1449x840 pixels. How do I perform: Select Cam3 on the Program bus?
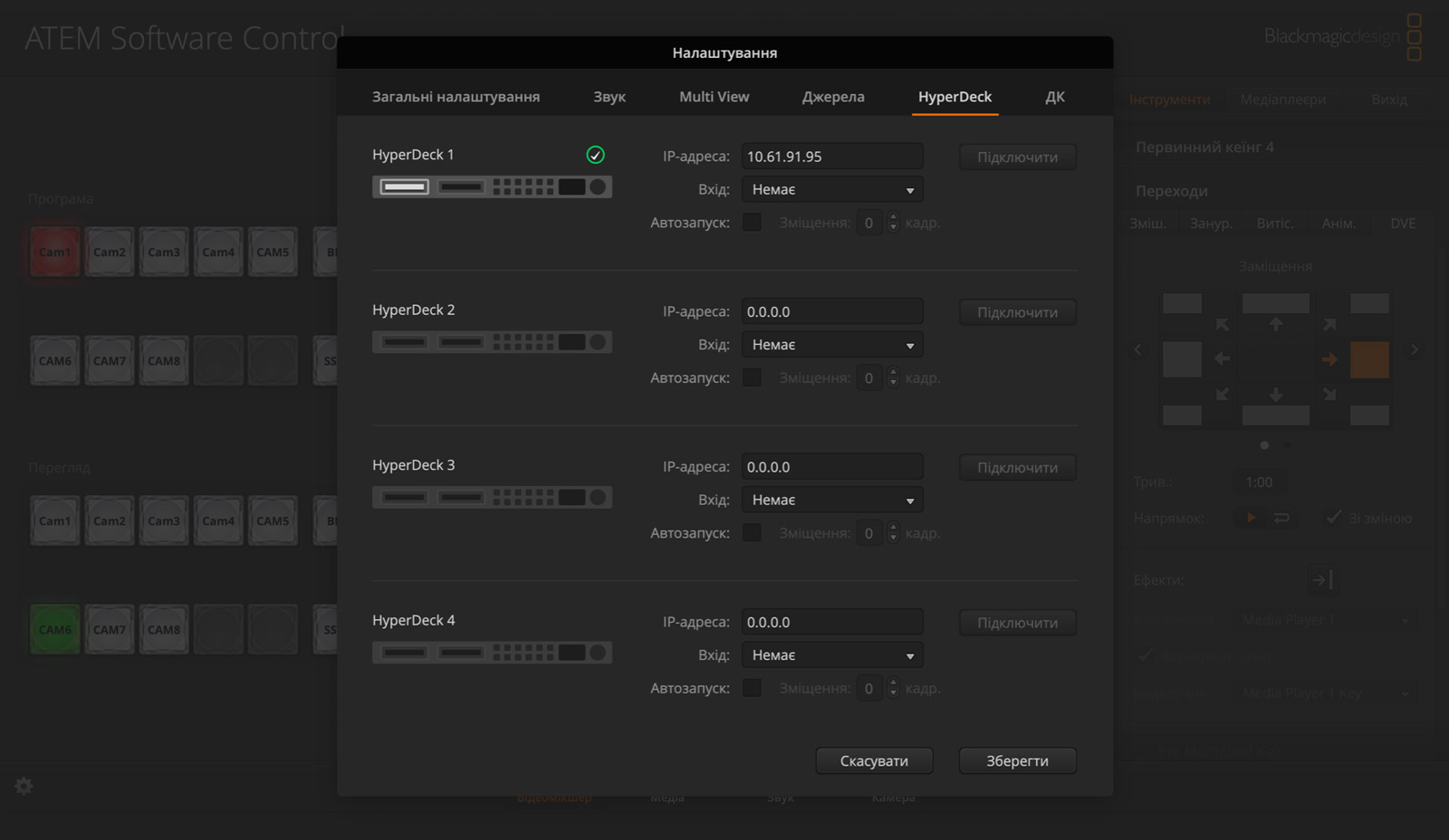click(x=164, y=252)
